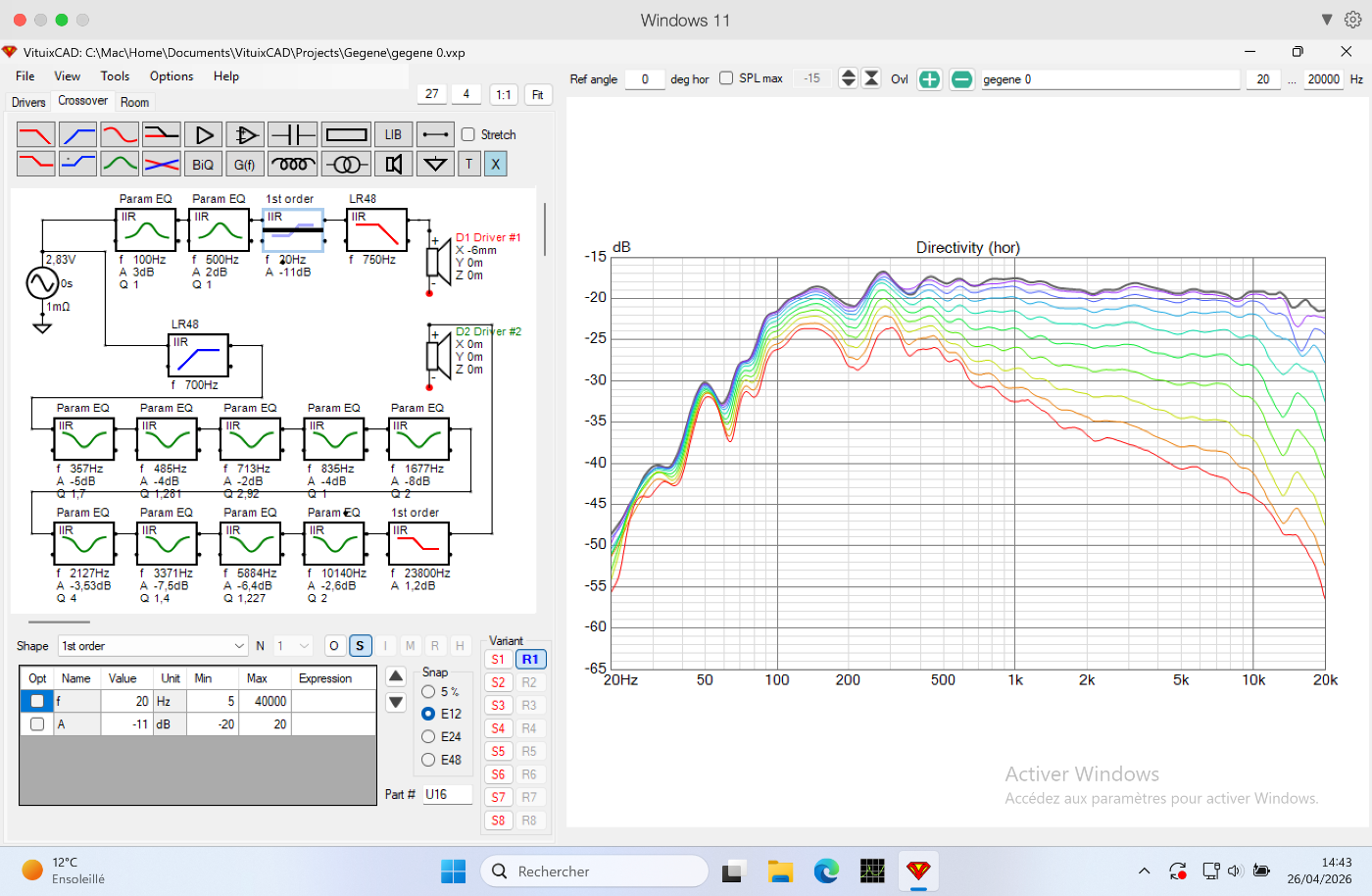Click the Part # input field
Screen dimensions: 1372x896
click(x=447, y=795)
